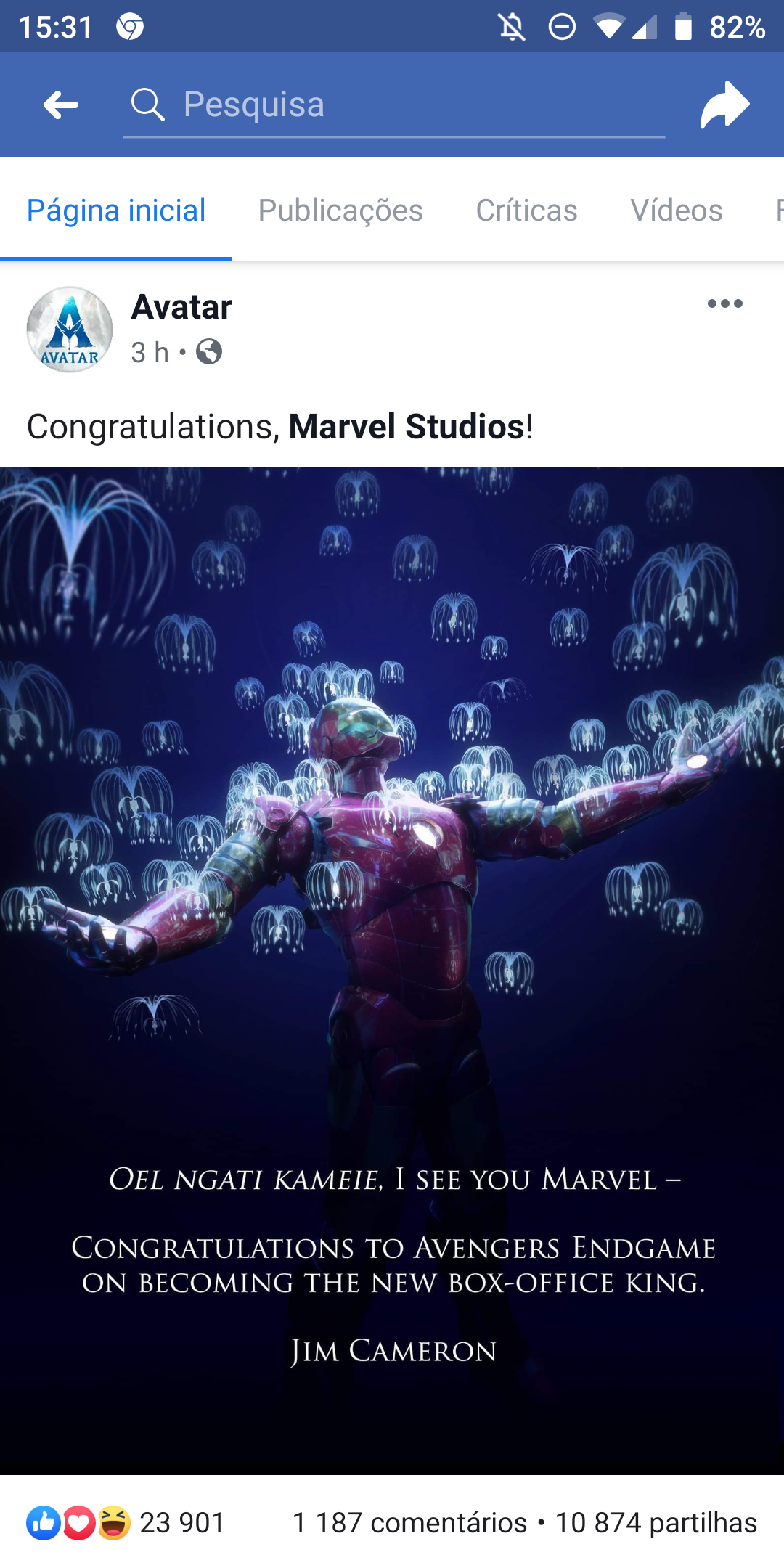This screenshot has height=1568, width=784.
Task: Tap the search magnifier icon
Action: pyautogui.click(x=148, y=105)
